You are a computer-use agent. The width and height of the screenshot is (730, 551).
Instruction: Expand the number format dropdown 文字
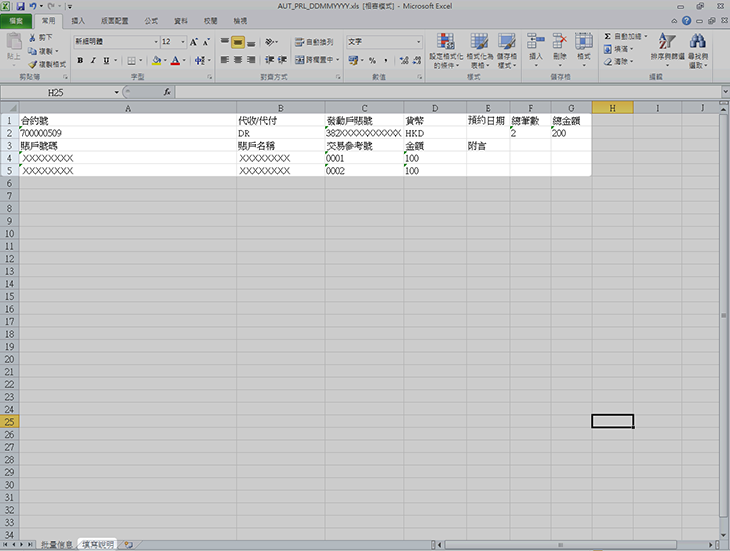(418, 42)
